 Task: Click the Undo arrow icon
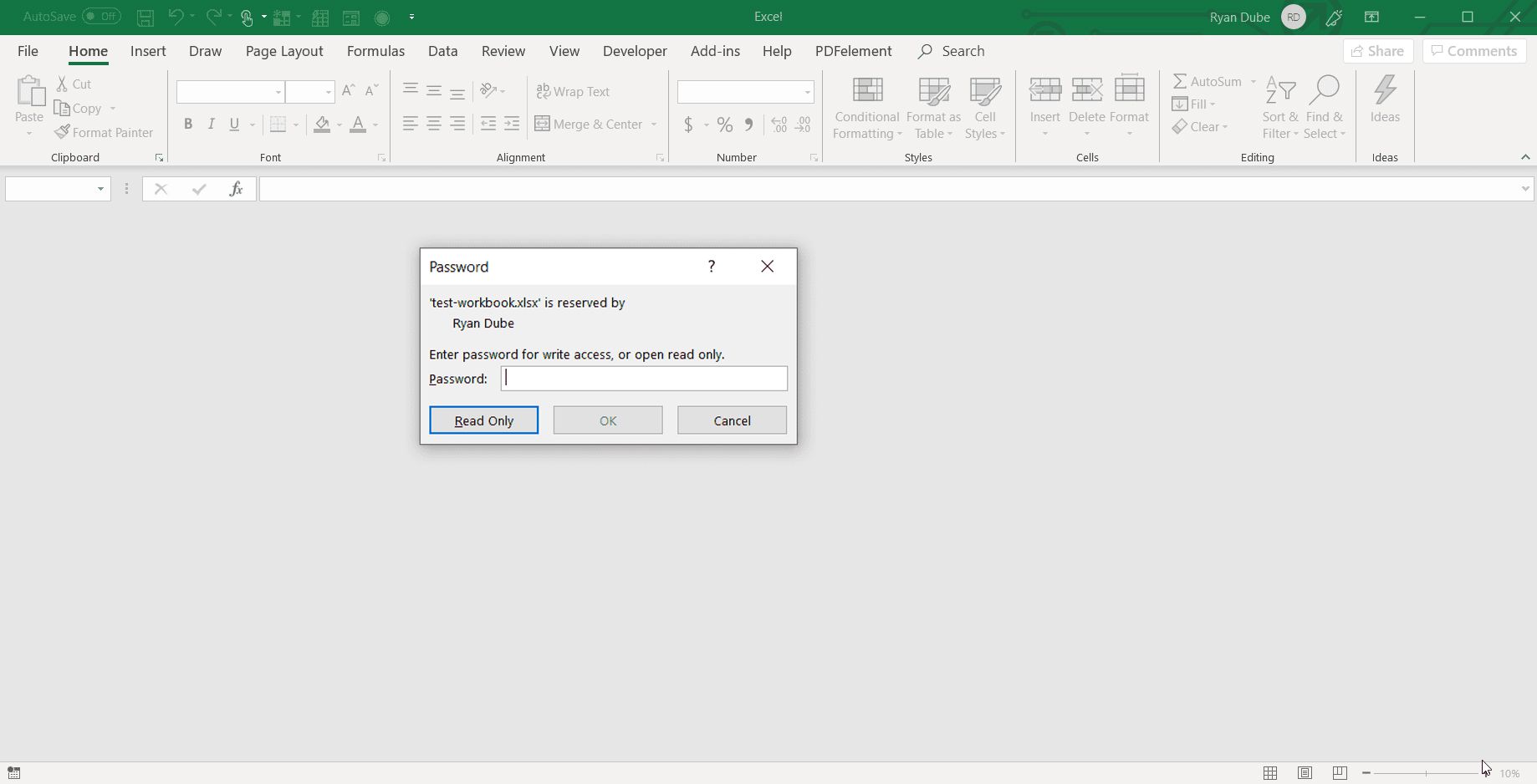point(176,17)
